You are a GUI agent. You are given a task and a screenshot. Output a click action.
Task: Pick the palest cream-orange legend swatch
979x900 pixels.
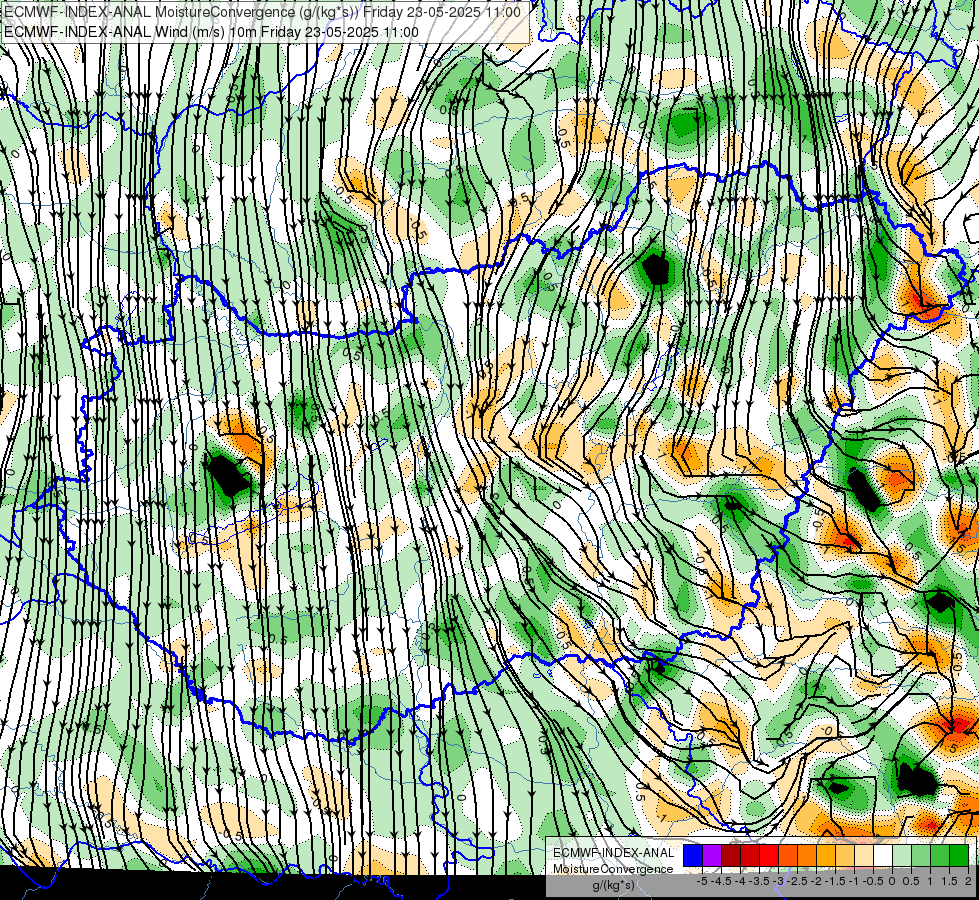tap(864, 856)
